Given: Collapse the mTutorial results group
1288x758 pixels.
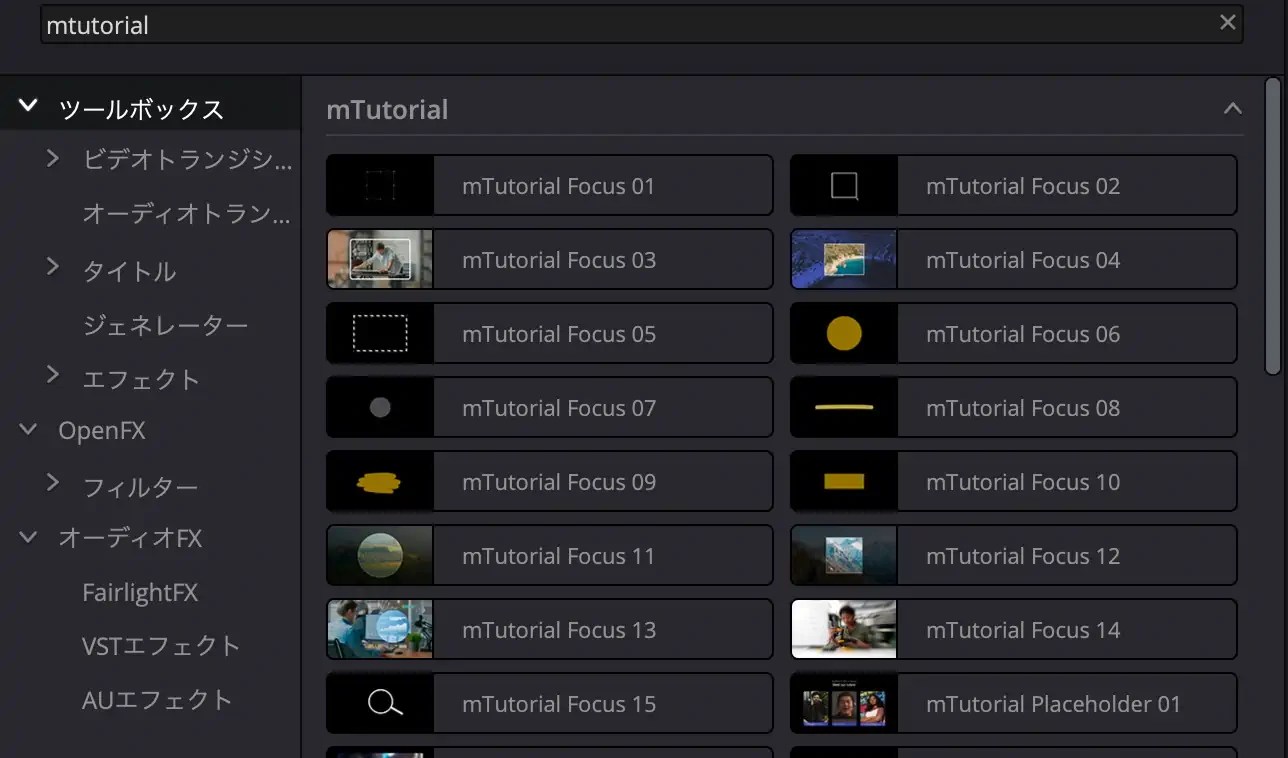Looking at the screenshot, I should click(1232, 108).
